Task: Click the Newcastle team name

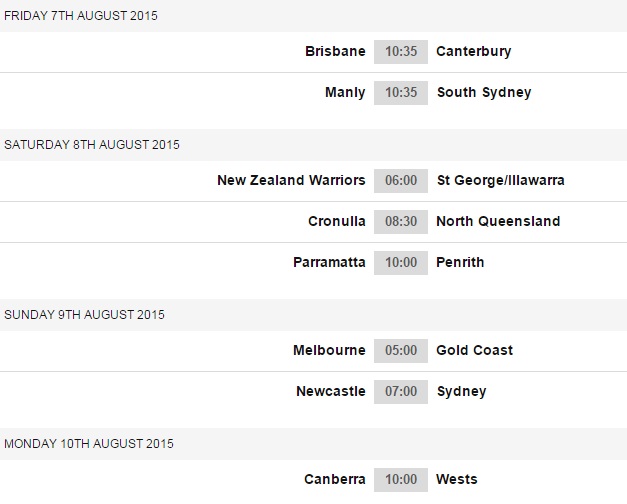Action: tap(331, 391)
